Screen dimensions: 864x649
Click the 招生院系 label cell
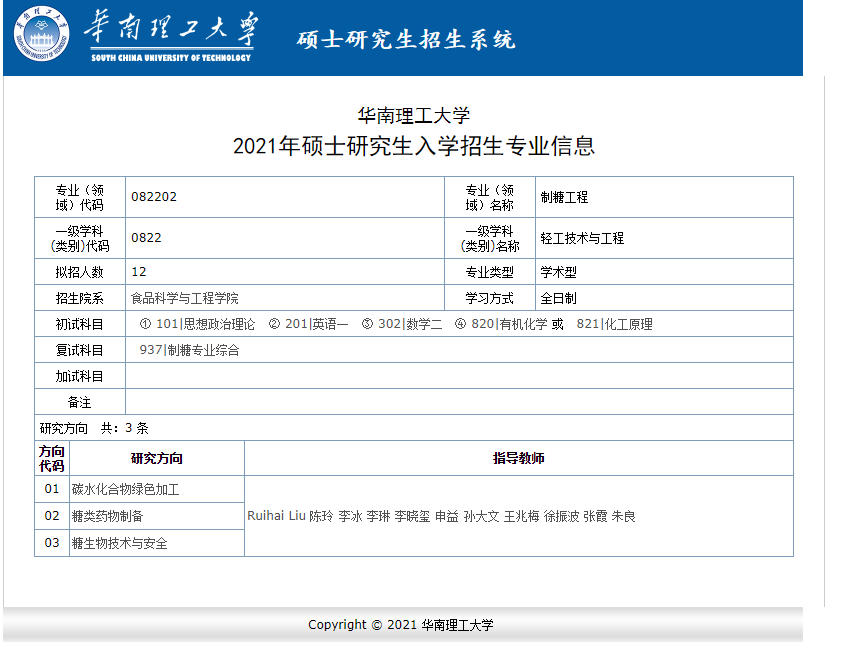(x=80, y=298)
